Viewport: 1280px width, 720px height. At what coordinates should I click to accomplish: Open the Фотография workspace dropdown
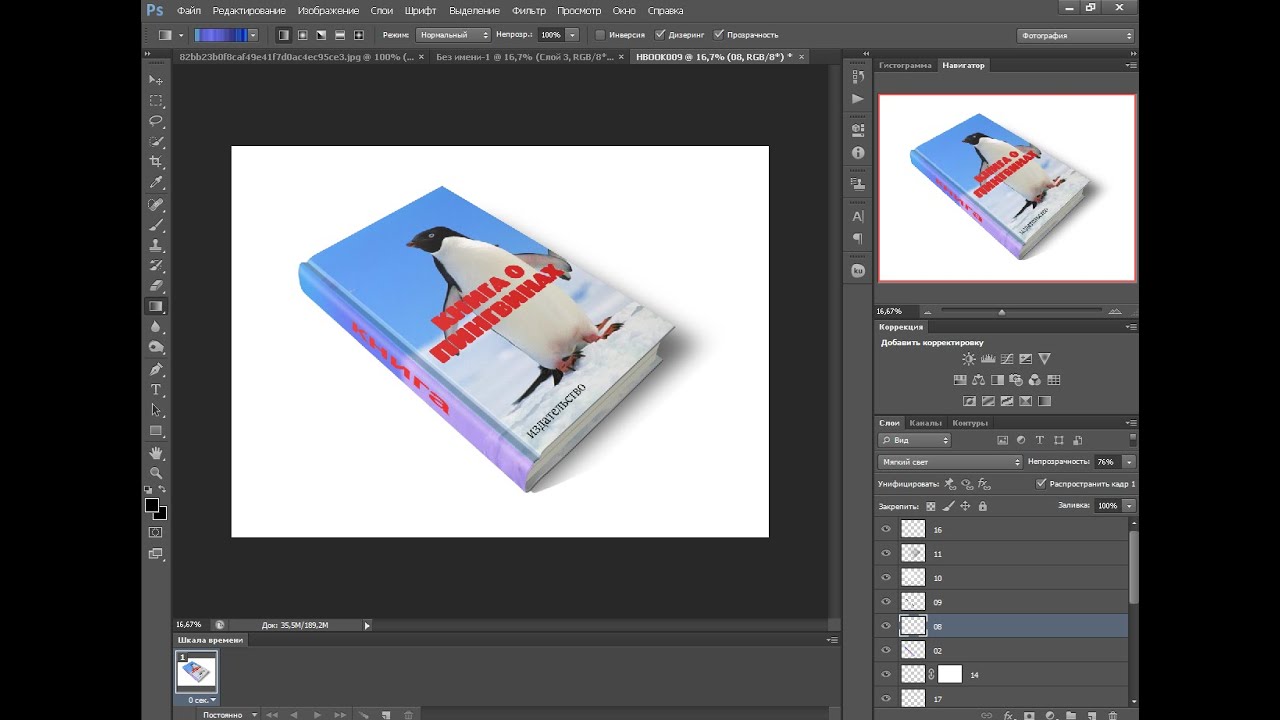[x=1076, y=35]
